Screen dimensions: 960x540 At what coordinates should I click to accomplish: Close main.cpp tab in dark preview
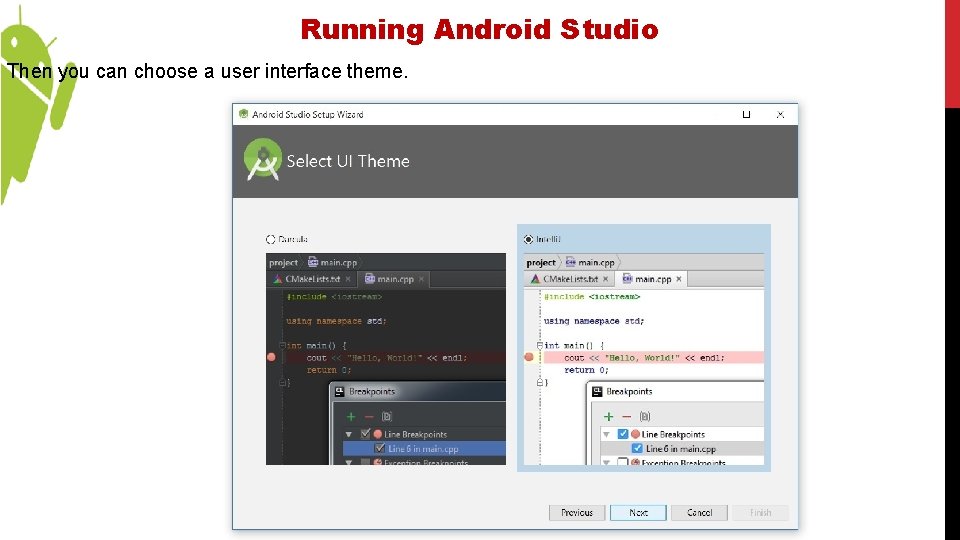(421, 279)
